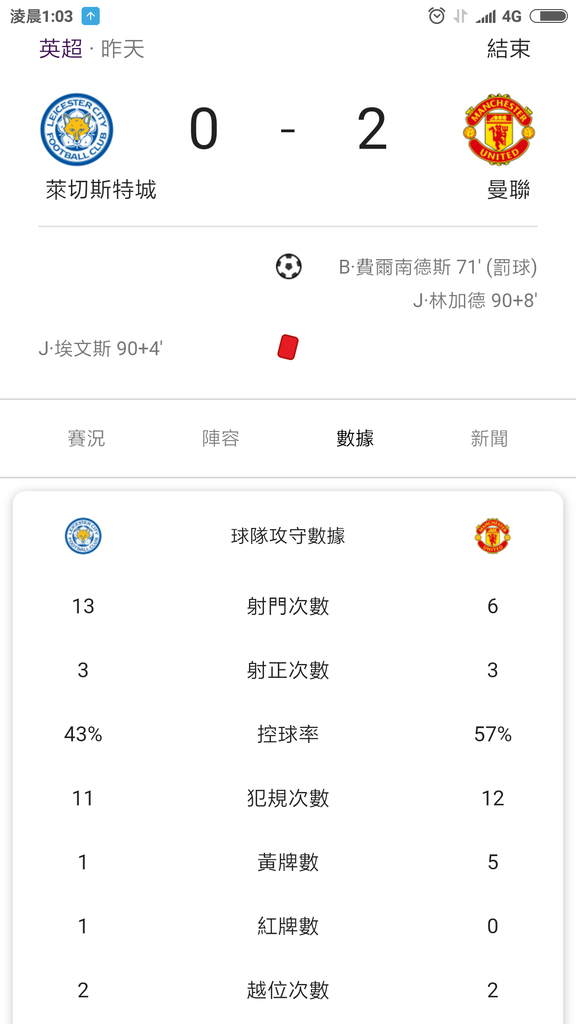Tap the 球隊攻守數據 heading

click(288, 536)
